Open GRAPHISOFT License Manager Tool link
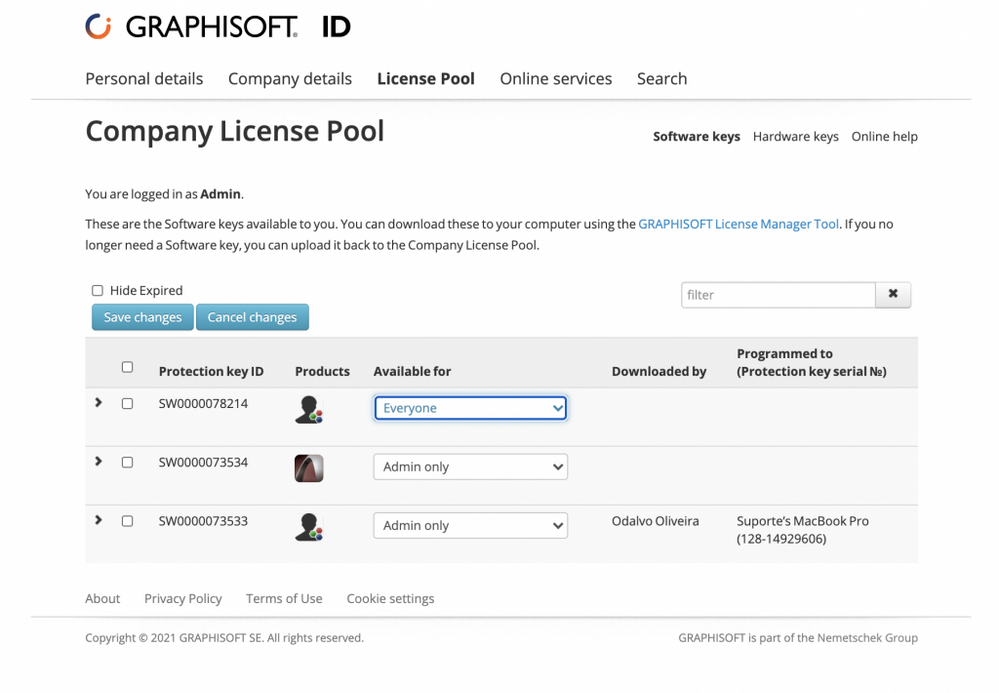Image resolution: width=999 pixels, height=693 pixels. pos(738,224)
